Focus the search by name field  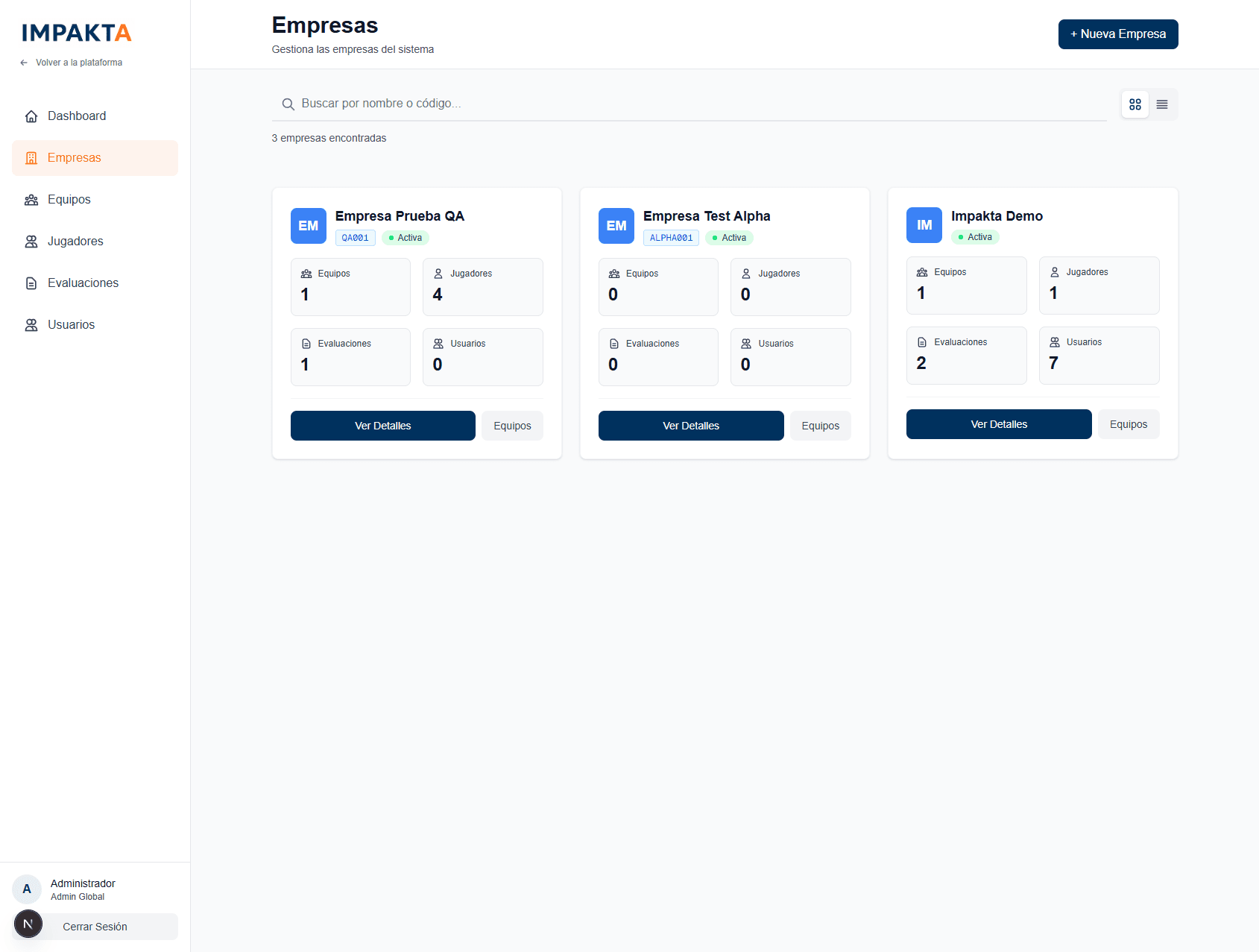[693, 104]
